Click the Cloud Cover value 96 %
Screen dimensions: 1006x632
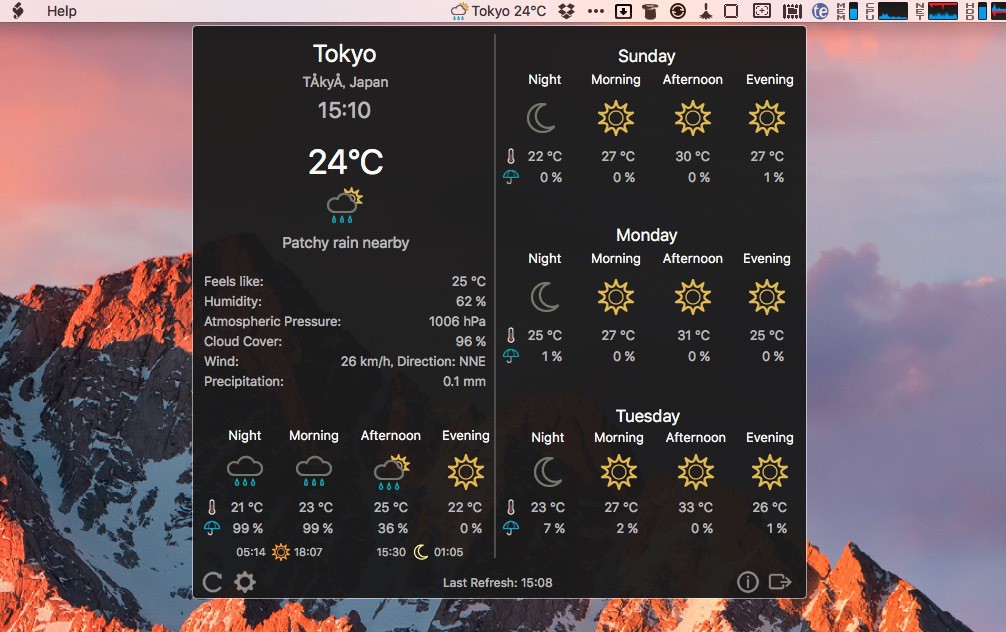pyautogui.click(x=470, y=341)
